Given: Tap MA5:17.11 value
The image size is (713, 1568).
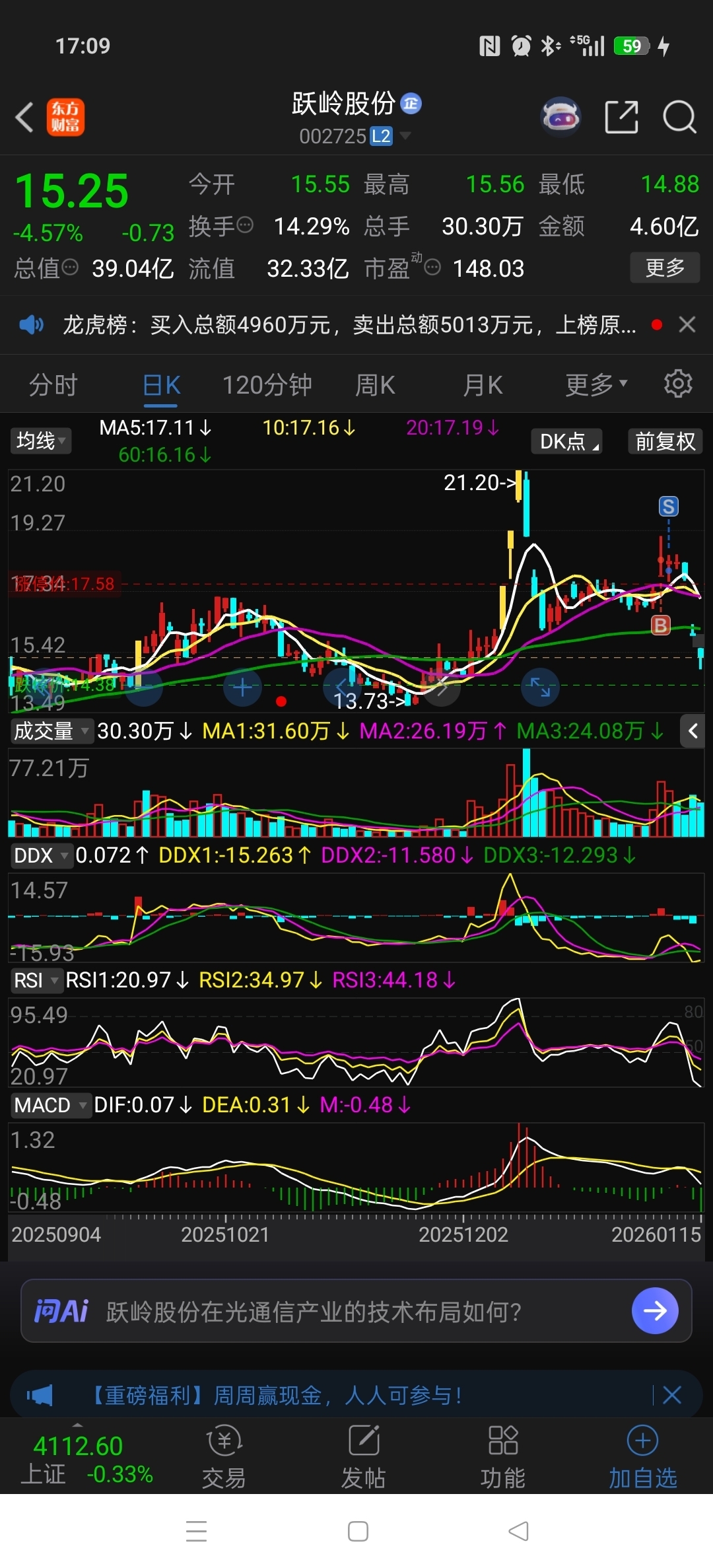Looking at the screenshot, I should [155, 428].
